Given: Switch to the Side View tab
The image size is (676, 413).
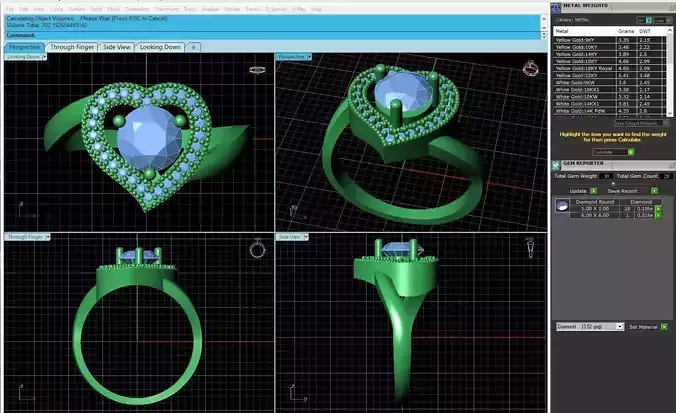Looking at the screenshot, I should [x=117, y=47].
